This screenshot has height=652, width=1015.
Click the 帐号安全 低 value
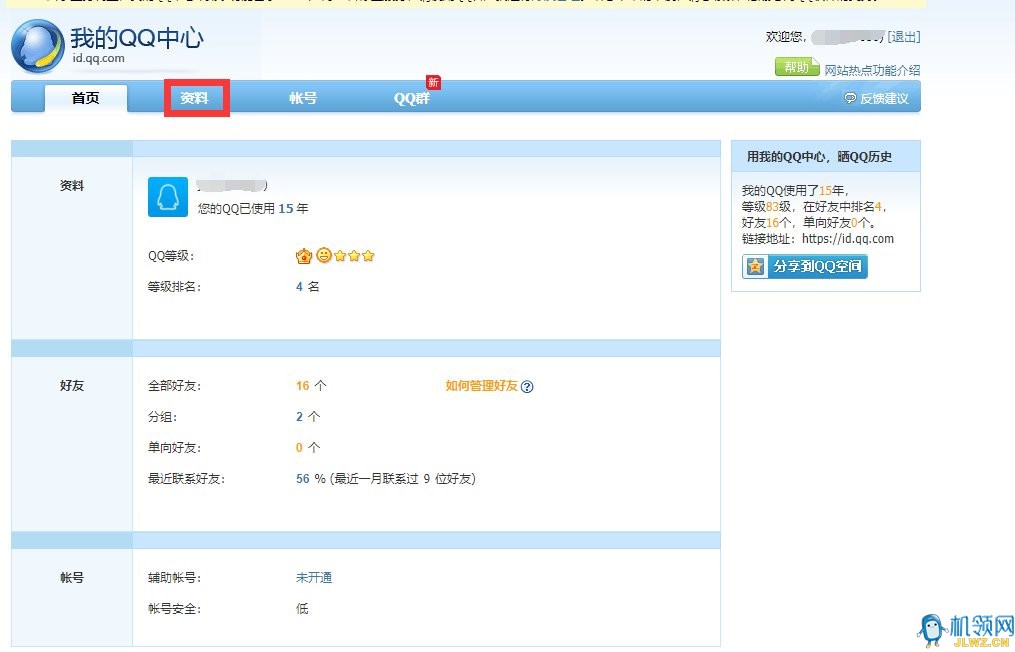(302, 609)
